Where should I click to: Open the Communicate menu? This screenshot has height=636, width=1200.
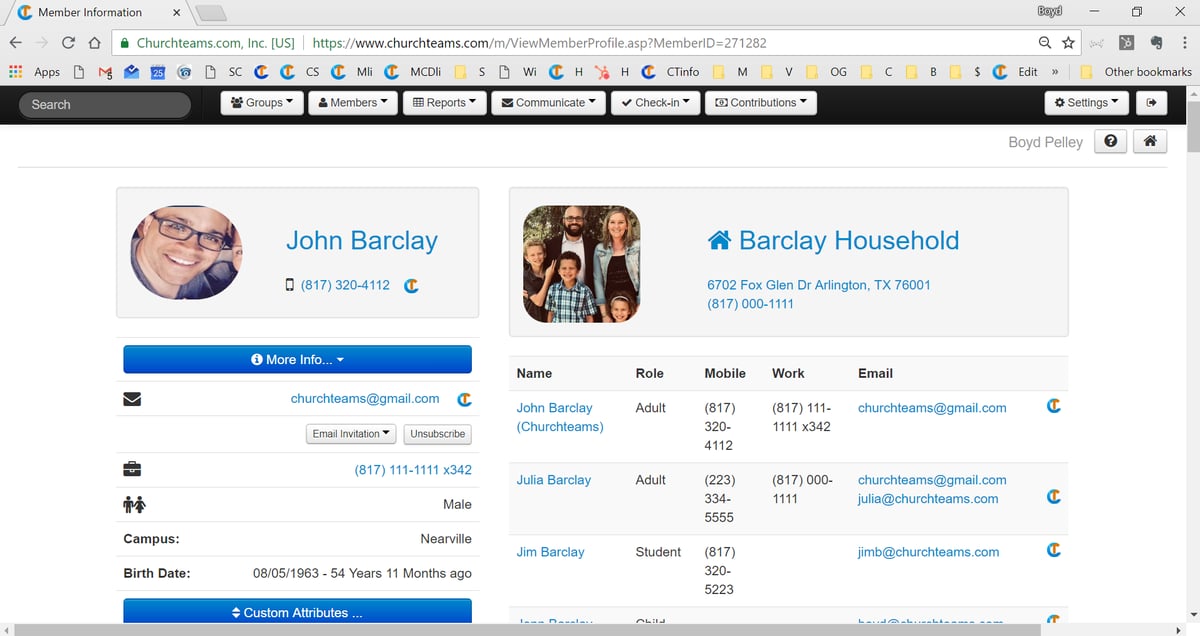(549, 103)
